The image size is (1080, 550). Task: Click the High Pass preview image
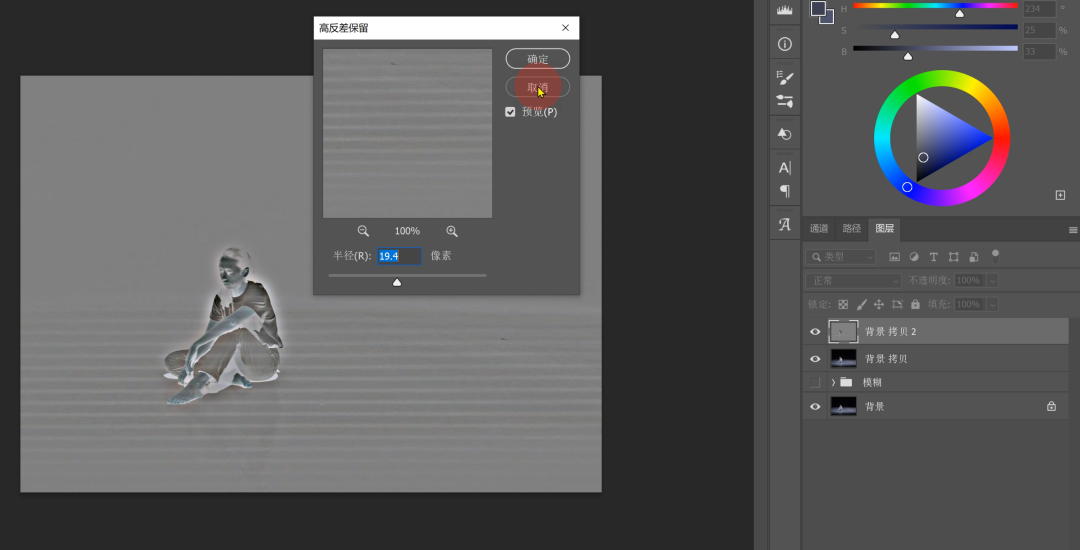tap(408, 133)
